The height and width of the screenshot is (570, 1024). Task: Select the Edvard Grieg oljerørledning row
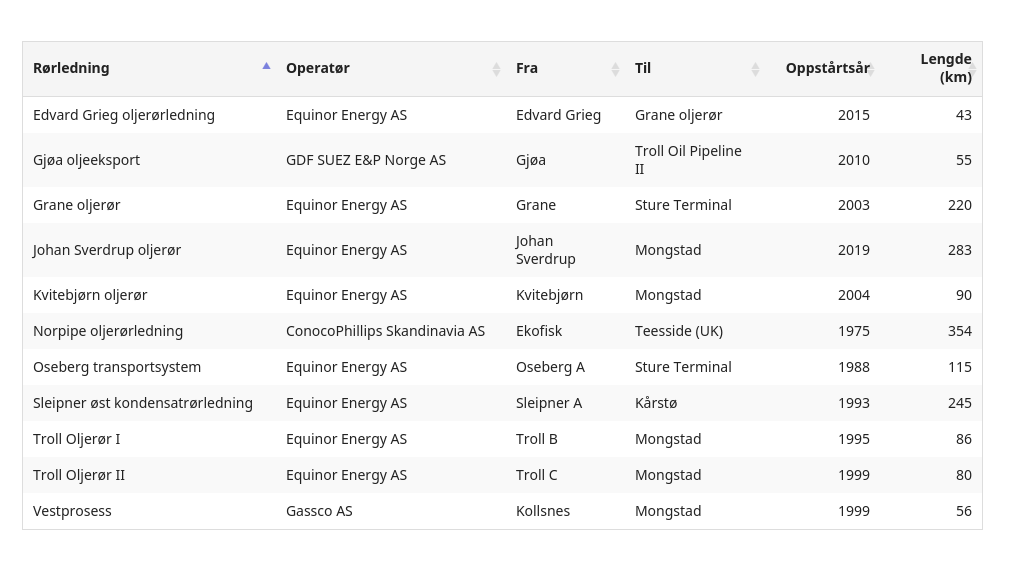[x=502, y=115]
